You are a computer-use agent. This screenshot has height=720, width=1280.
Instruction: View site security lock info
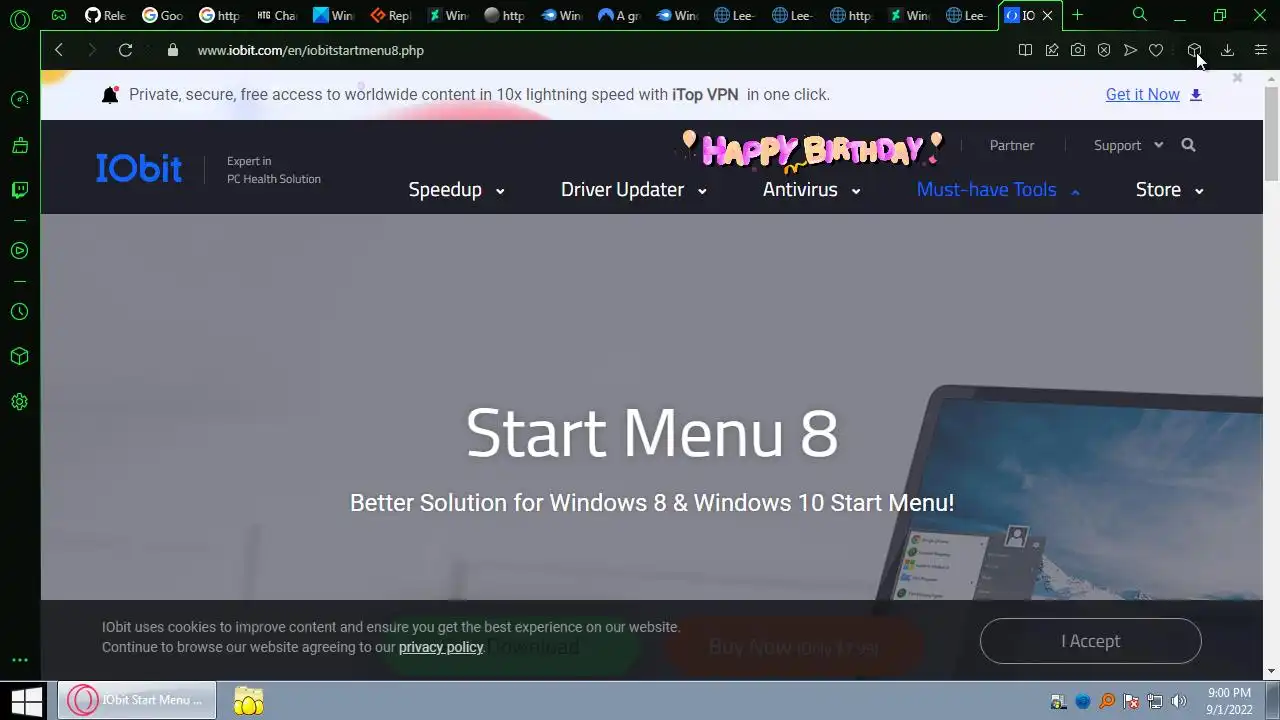(x=172, y=50)
